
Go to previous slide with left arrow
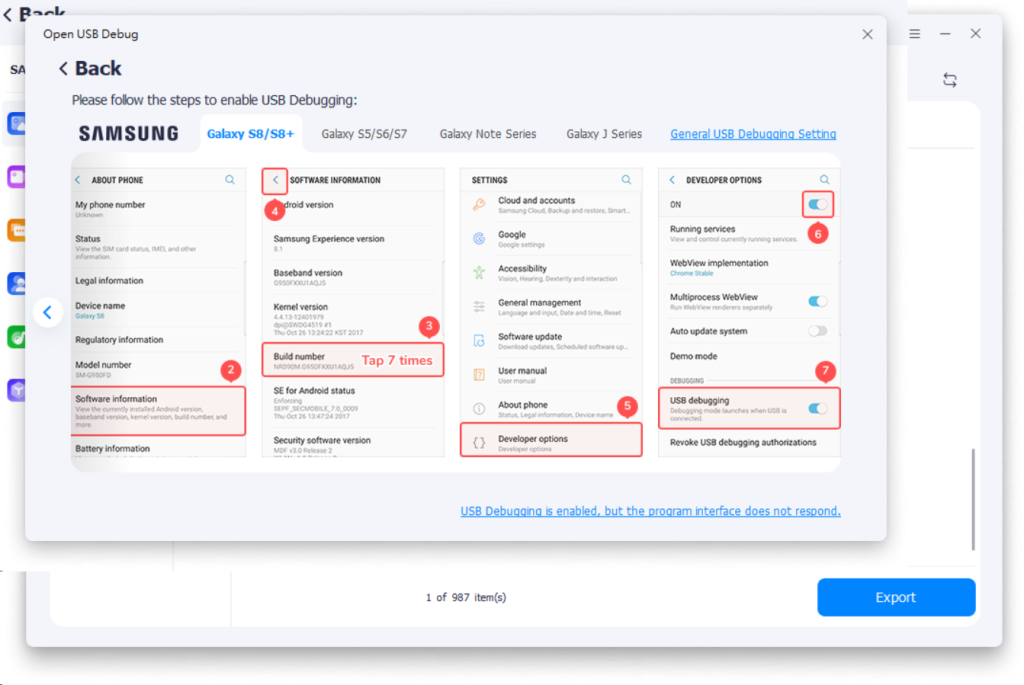pyautogui.click(x=47, y=312)
